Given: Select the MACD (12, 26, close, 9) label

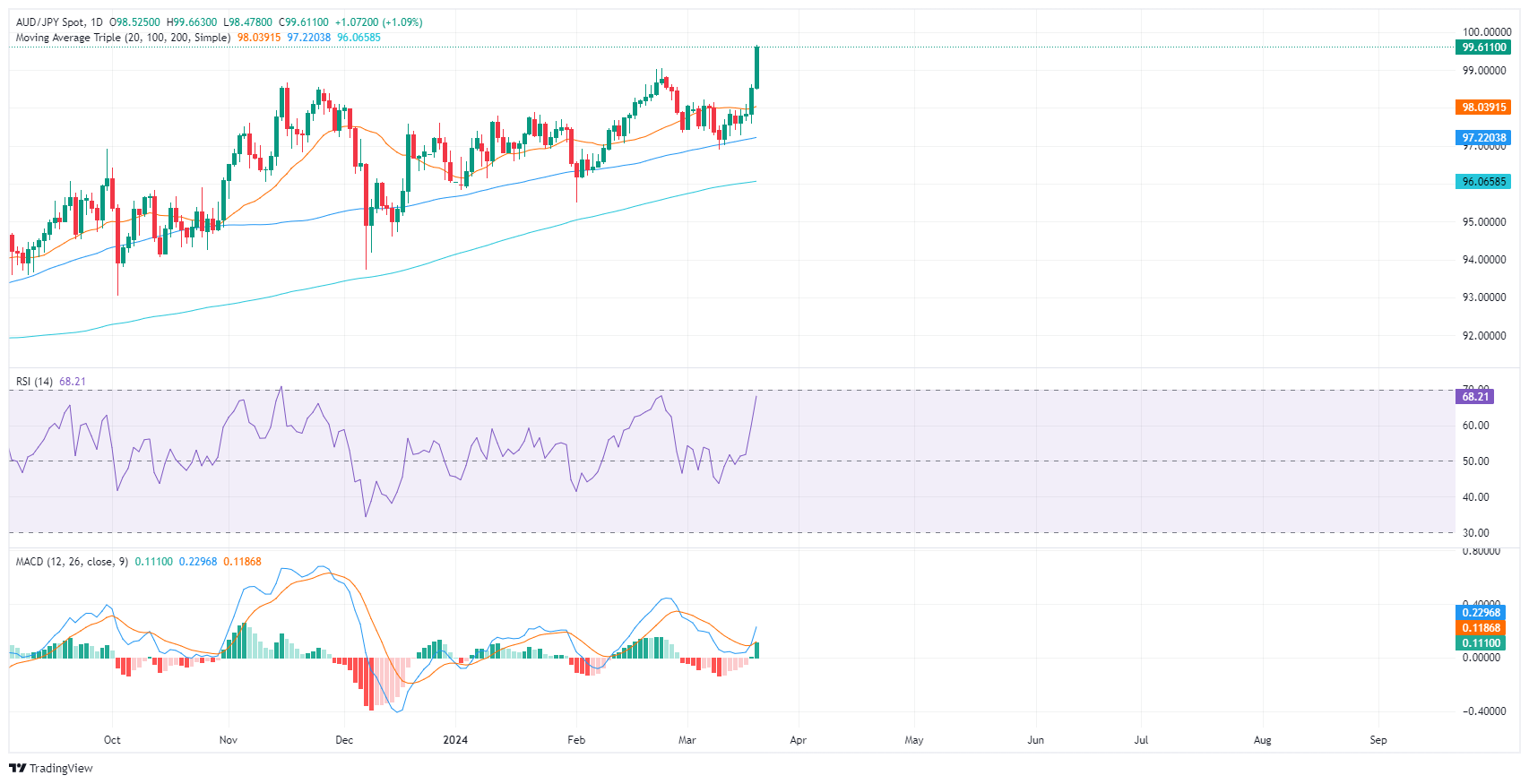Looking at the screenshot, I should click(72, 562).
